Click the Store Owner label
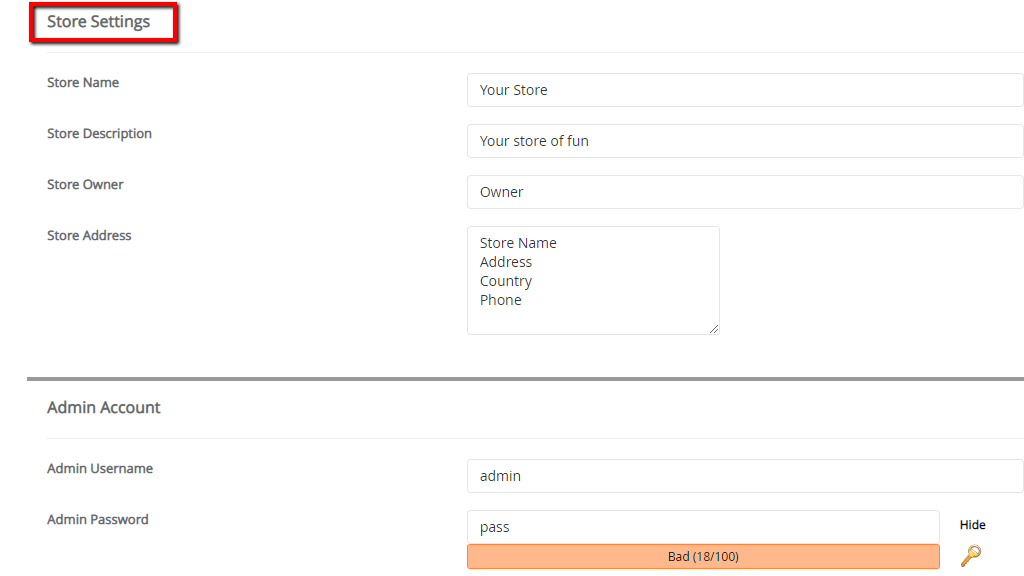Image resolution: width=1024 pixels, height=576 pixels. coord(85,184)
